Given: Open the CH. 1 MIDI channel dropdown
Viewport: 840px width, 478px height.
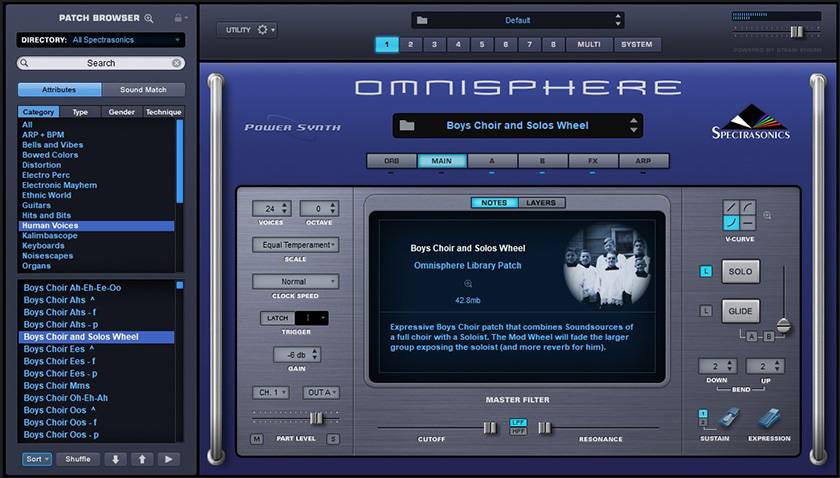Looking at the screenshot, I should 271,393.
